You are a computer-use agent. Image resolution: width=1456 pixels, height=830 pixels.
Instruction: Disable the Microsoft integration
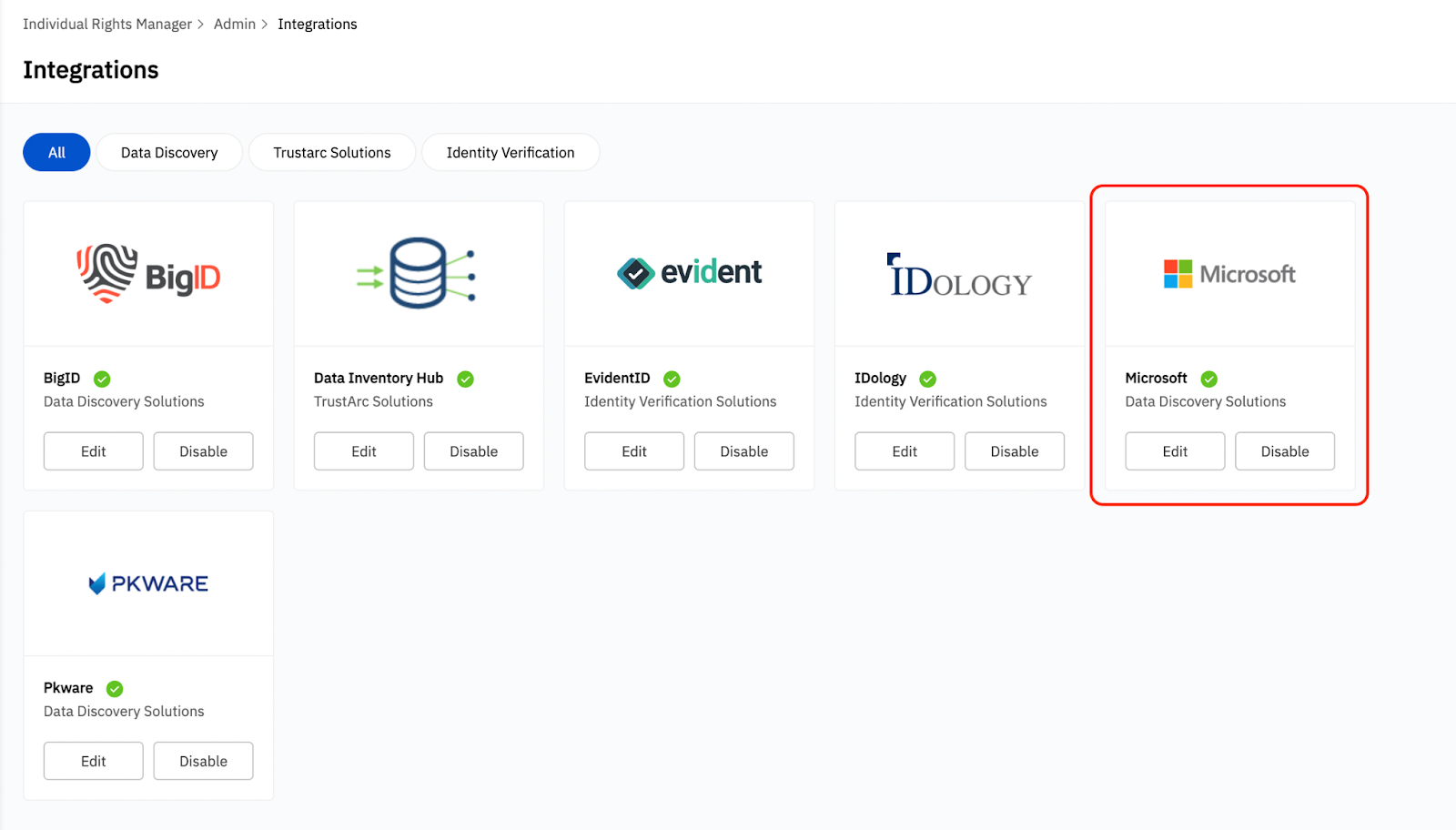click(x=1285, y=451)
